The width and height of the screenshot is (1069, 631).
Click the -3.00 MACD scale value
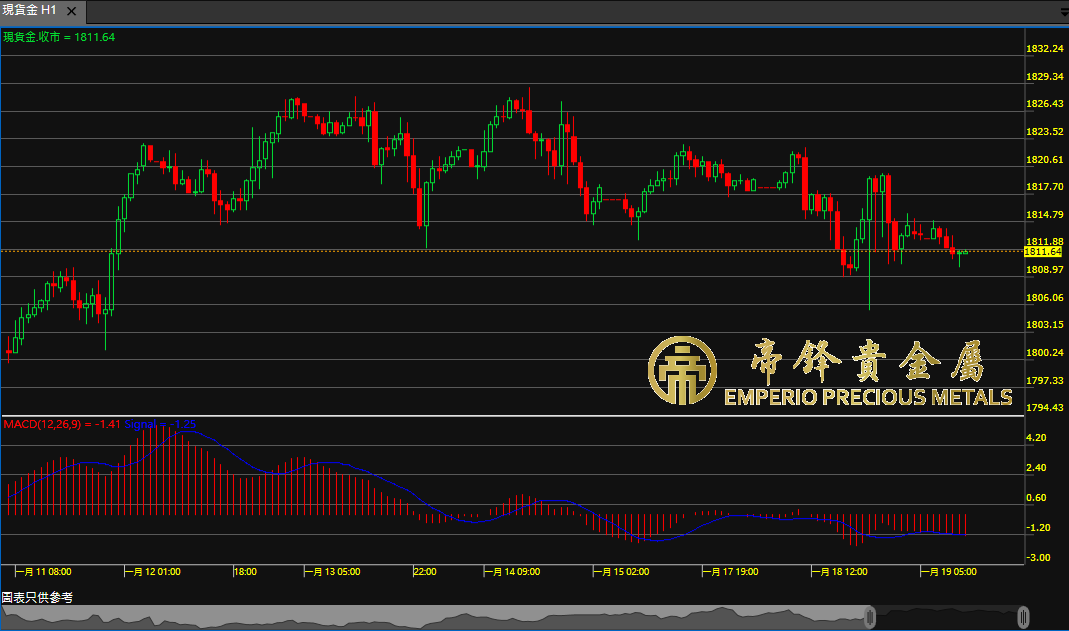[x=1036, y=557]
